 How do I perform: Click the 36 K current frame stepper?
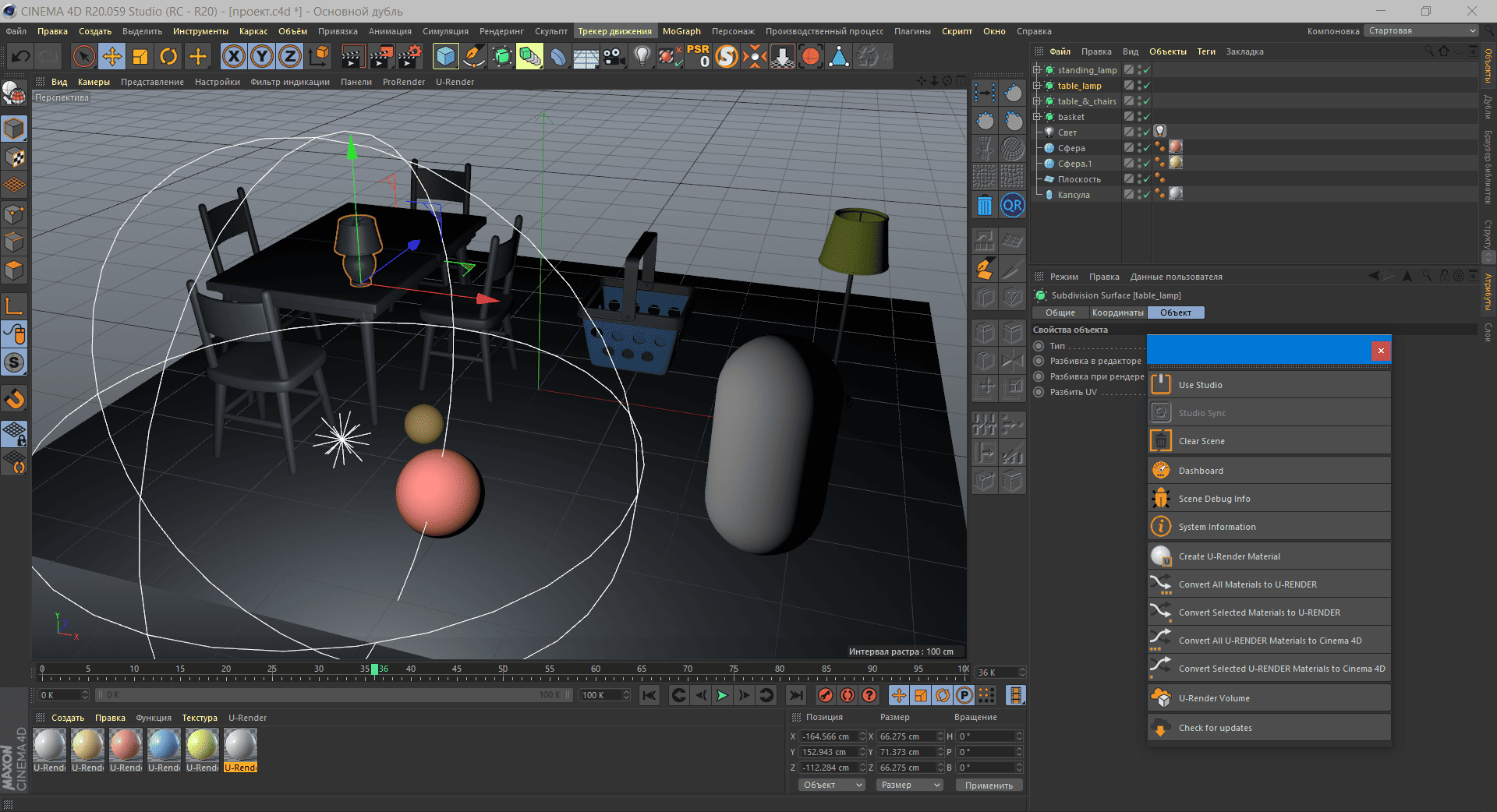coord(1022,673)
